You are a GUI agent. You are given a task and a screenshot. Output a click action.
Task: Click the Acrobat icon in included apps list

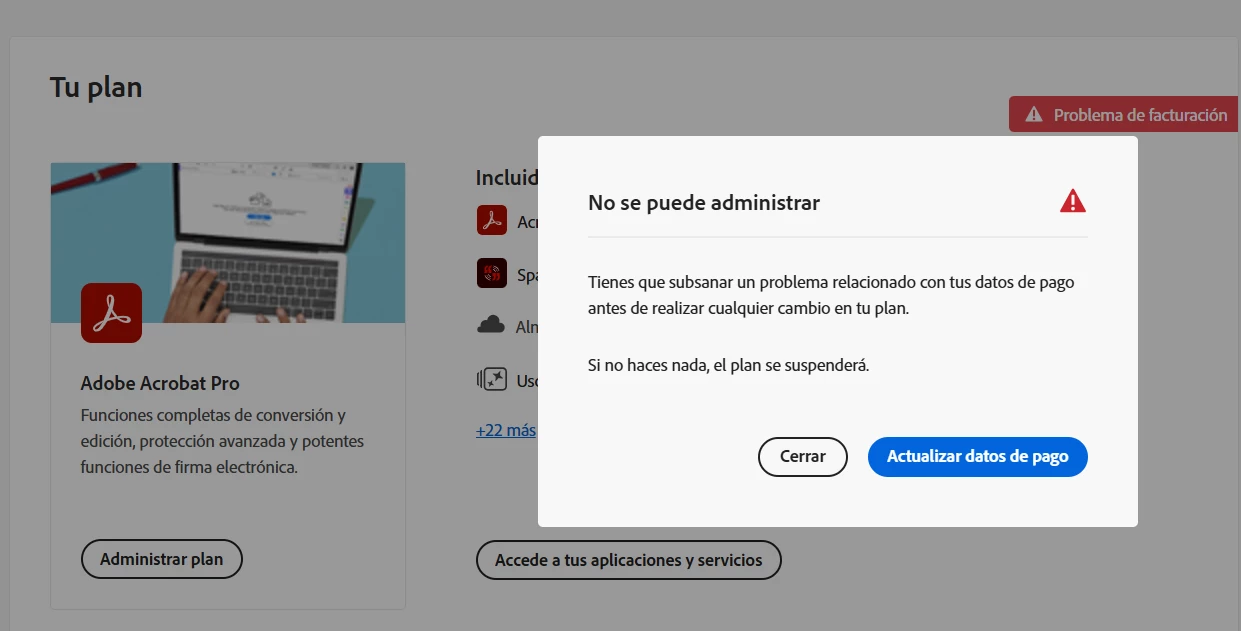492,220
